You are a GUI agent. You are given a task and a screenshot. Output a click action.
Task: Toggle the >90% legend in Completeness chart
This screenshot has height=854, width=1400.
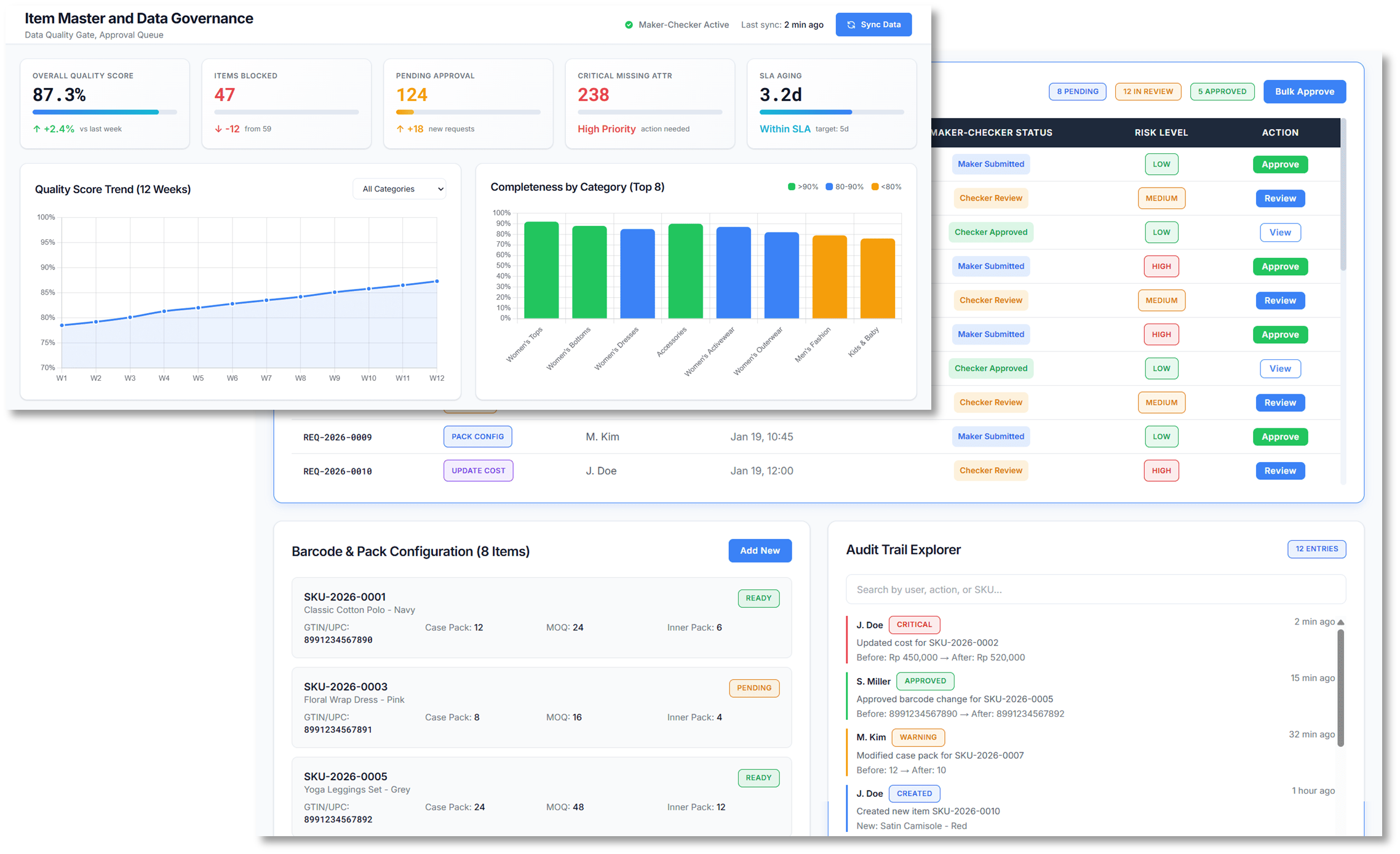click(x=803, y=186)
